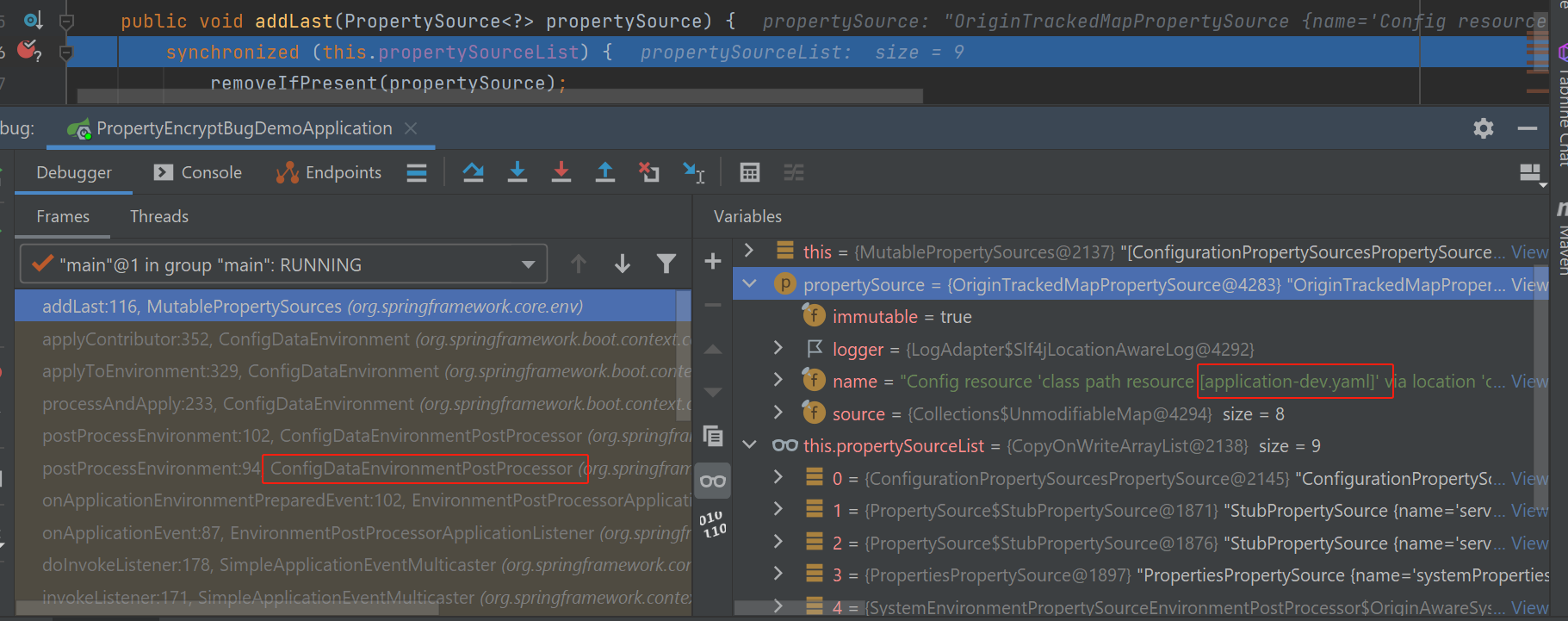
Task: Click the Force Step Into red arrow icon
Action: click(x=561, y=172)
